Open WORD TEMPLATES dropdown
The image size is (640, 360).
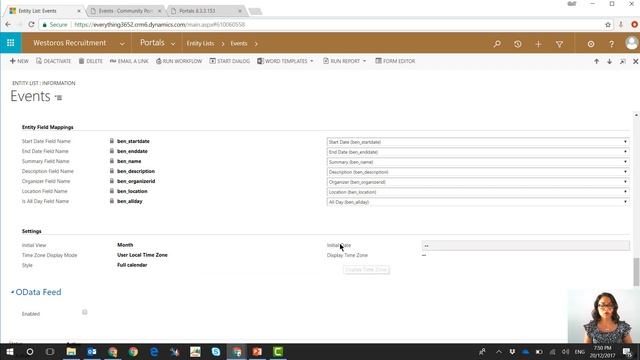click(285, 61)
